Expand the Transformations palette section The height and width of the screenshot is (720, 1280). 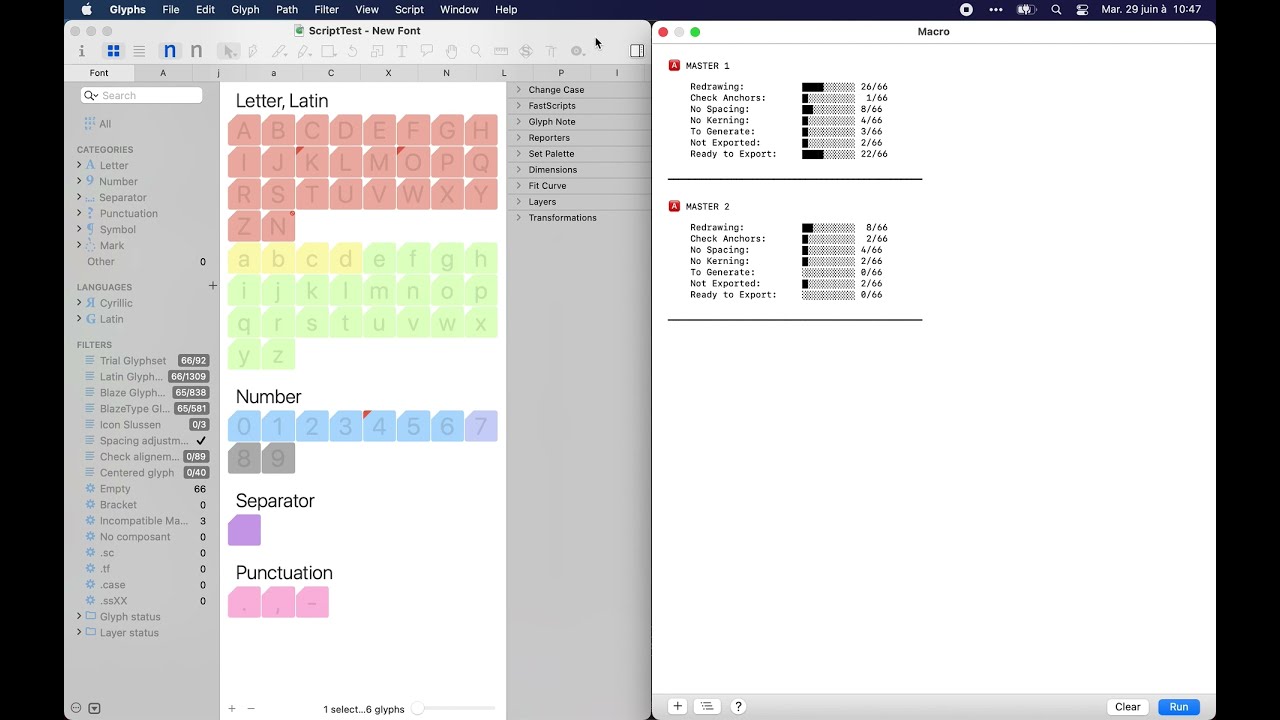point(519,218)
